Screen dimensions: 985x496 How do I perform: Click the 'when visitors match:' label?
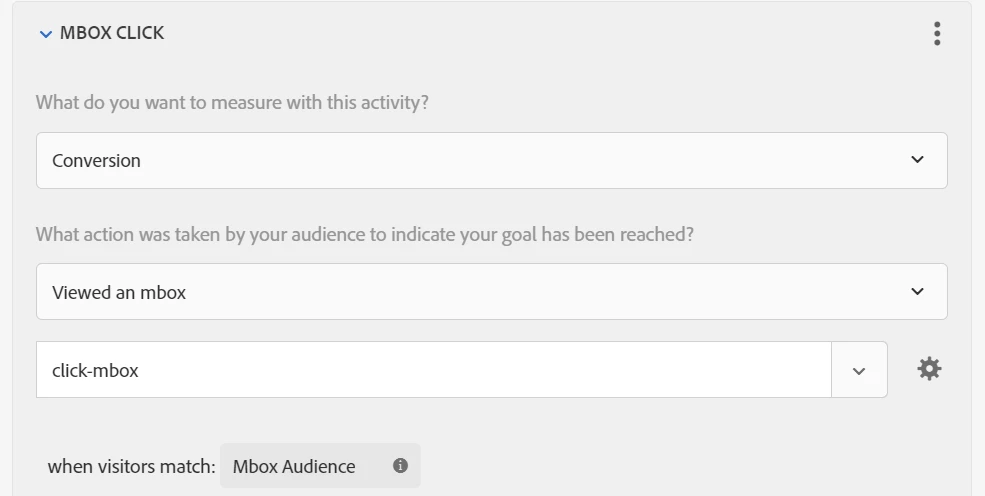point(131,466)
